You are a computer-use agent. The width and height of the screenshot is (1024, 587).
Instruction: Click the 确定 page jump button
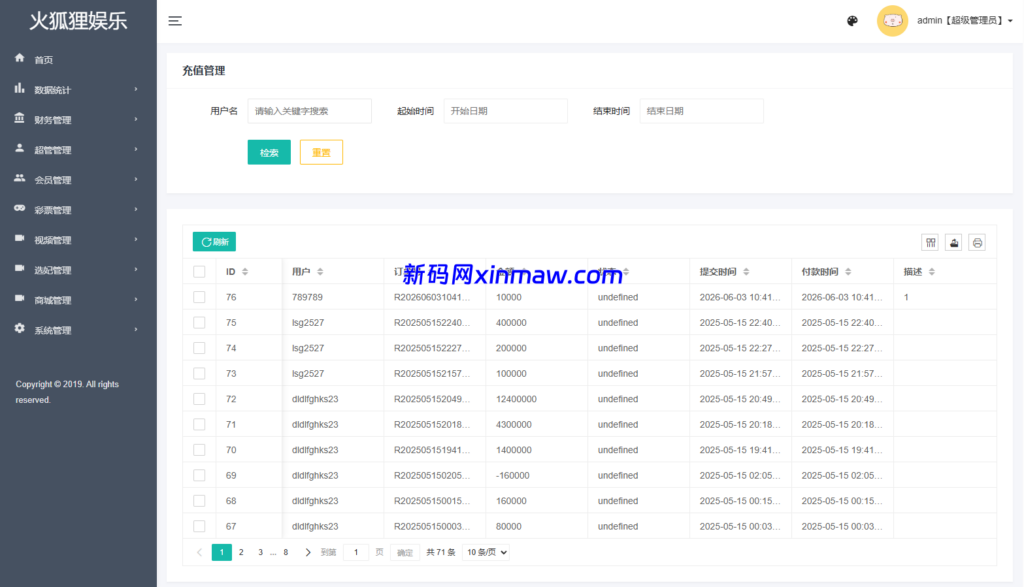(x=405, y=552)
